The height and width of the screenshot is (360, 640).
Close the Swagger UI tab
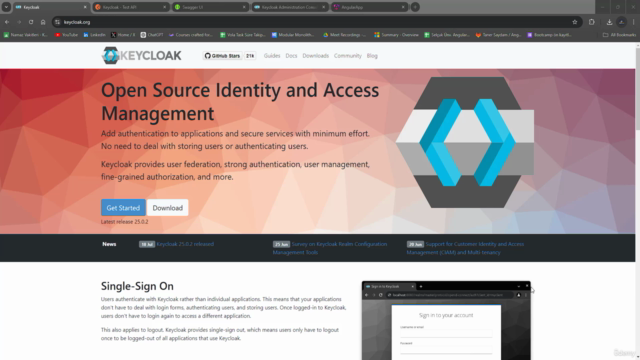pyautogui.click(x=244, y=7)
